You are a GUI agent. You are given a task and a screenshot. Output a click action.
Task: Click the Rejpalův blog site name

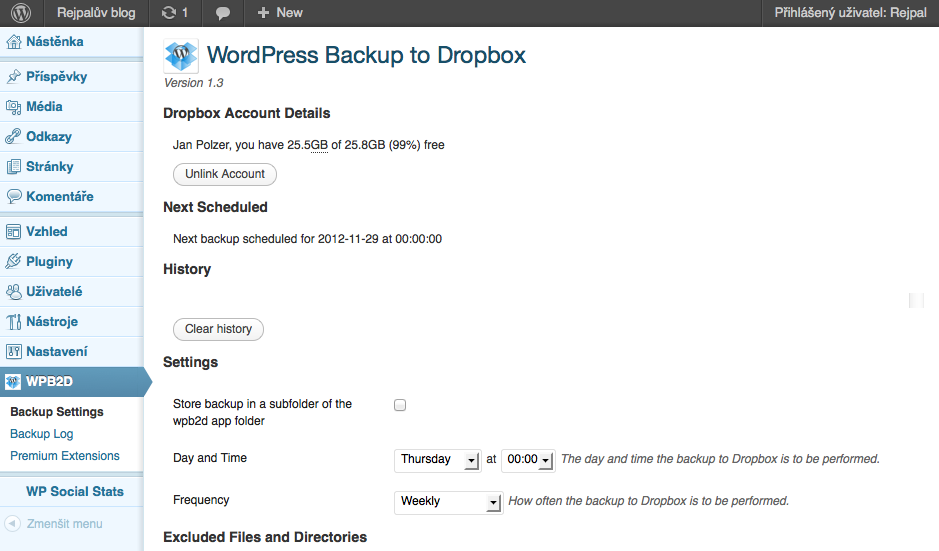pyautogui.click(x=96, y=13)
